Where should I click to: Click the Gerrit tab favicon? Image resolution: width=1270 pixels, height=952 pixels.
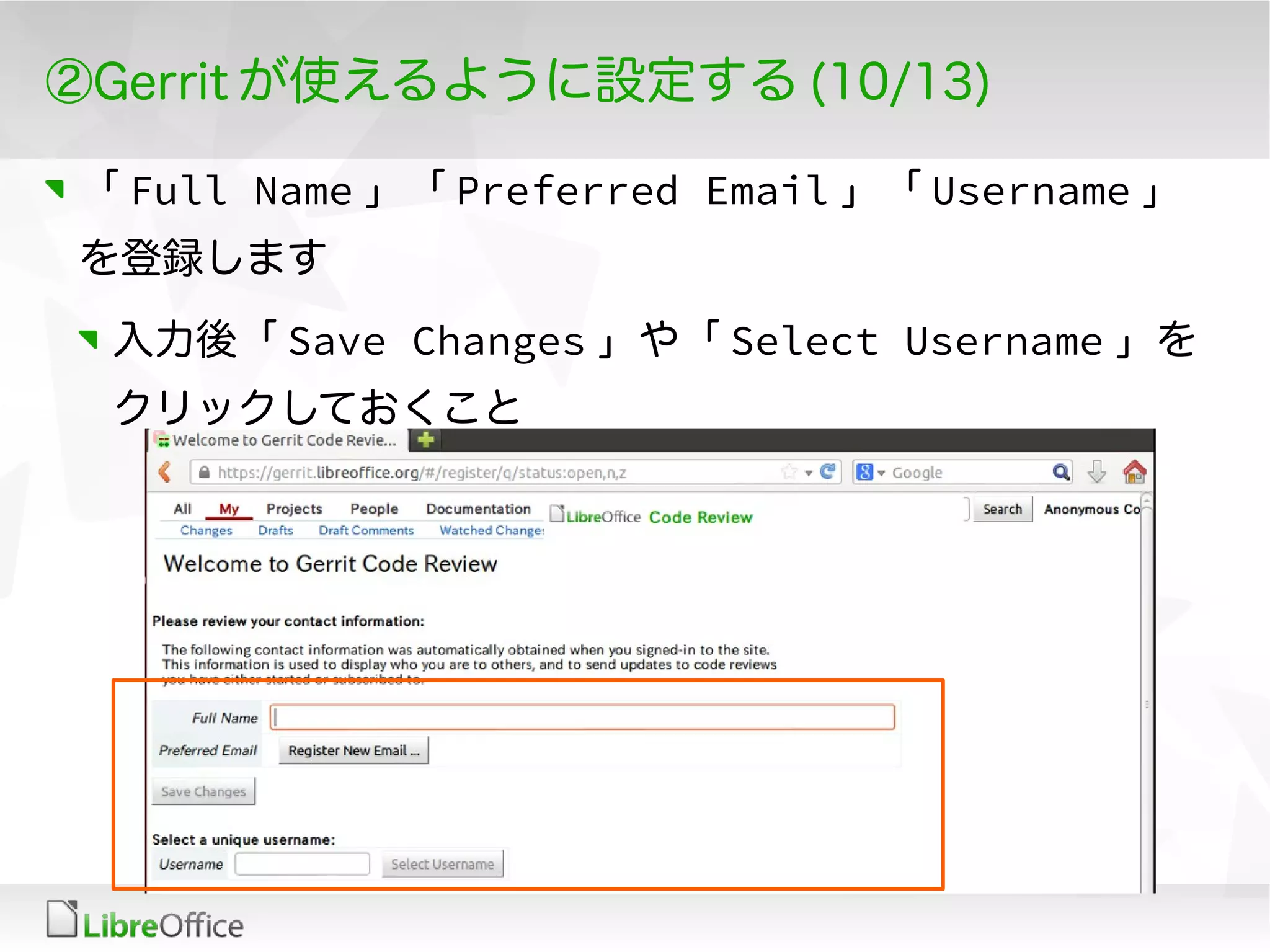pos(162,440)
